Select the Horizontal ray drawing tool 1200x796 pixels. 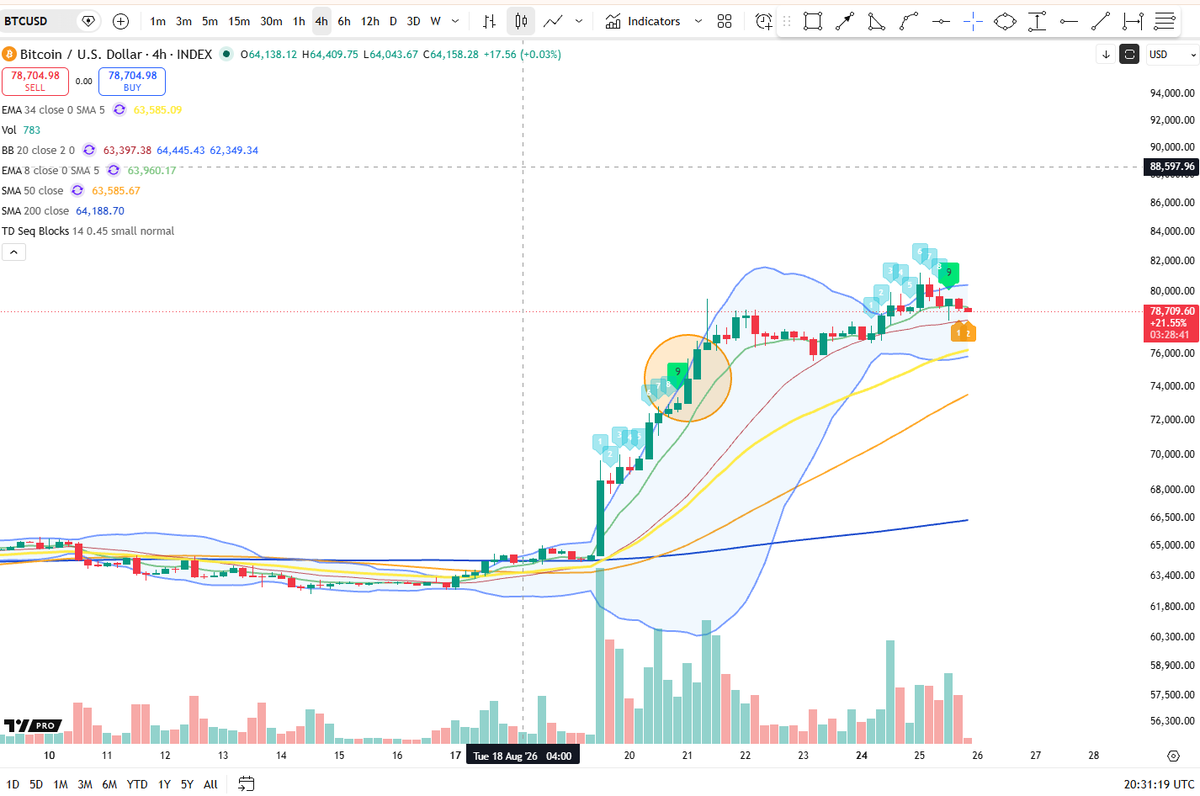1069,21
